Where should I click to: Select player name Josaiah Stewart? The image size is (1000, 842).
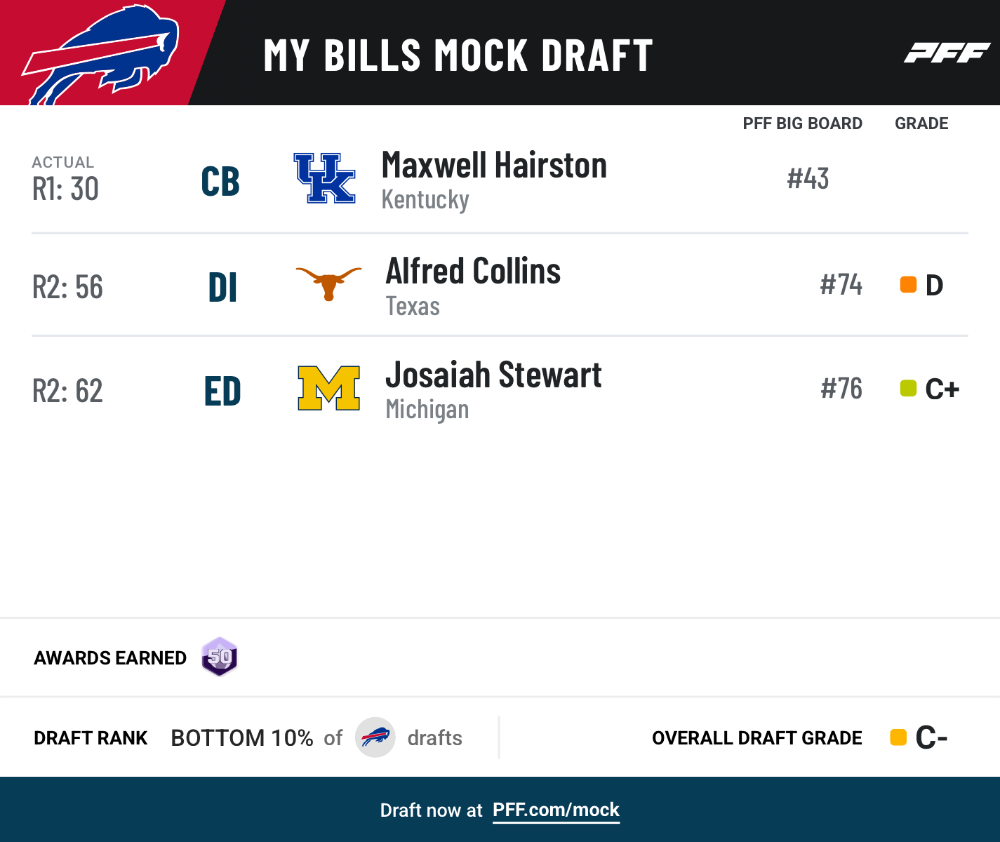pyautogui.click(x=493, y=374)
